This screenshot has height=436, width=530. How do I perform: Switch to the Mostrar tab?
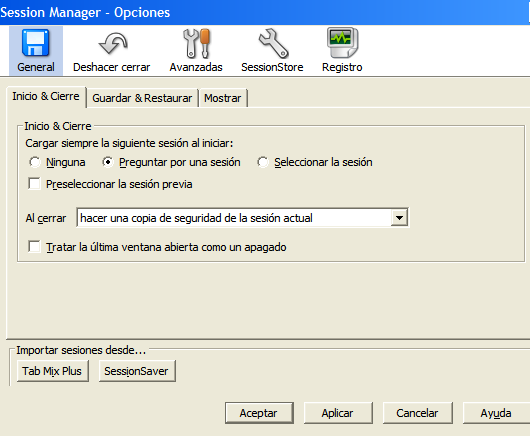click(x=223, y=98)
